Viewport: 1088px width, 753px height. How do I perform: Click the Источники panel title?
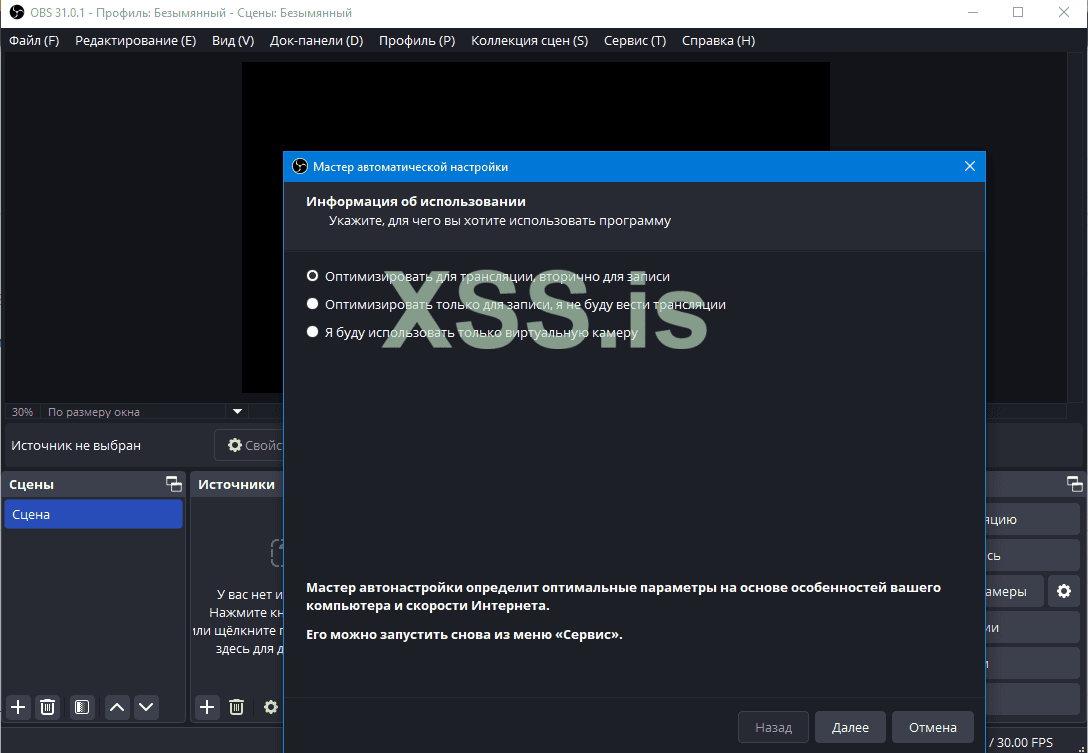click(x=237, y=484)
